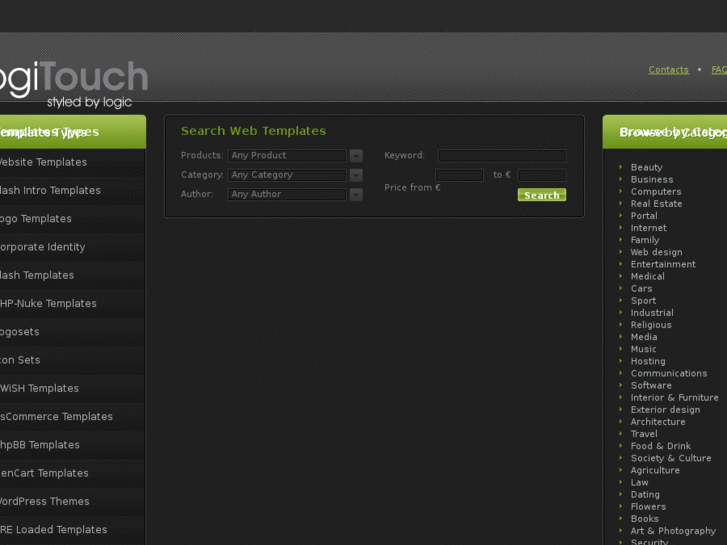This screenshot has height=545, width=727.
Task: Open Website Templates in sidebar
Action: [72, 162]
